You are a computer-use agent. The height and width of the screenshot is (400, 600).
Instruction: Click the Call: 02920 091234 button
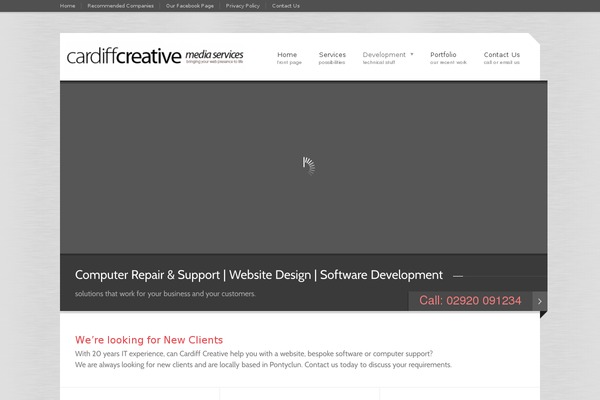tap(470, 301)
